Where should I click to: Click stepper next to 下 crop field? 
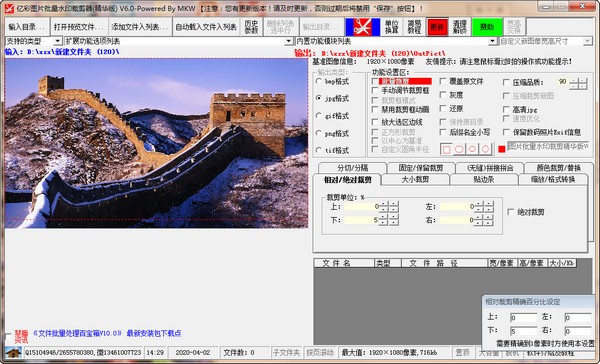389,220
